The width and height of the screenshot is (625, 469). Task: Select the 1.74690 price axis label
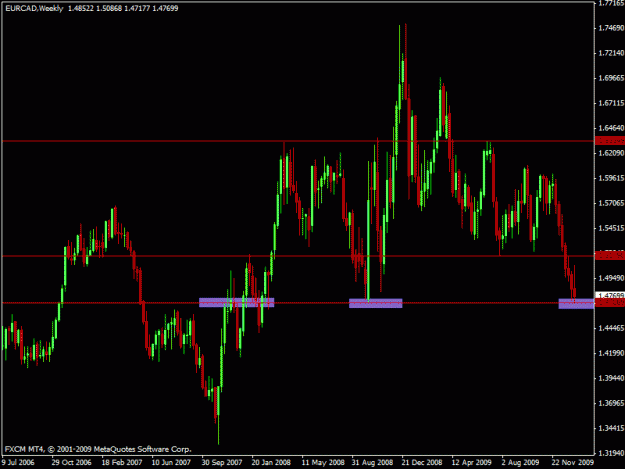(x=611, y=28)
